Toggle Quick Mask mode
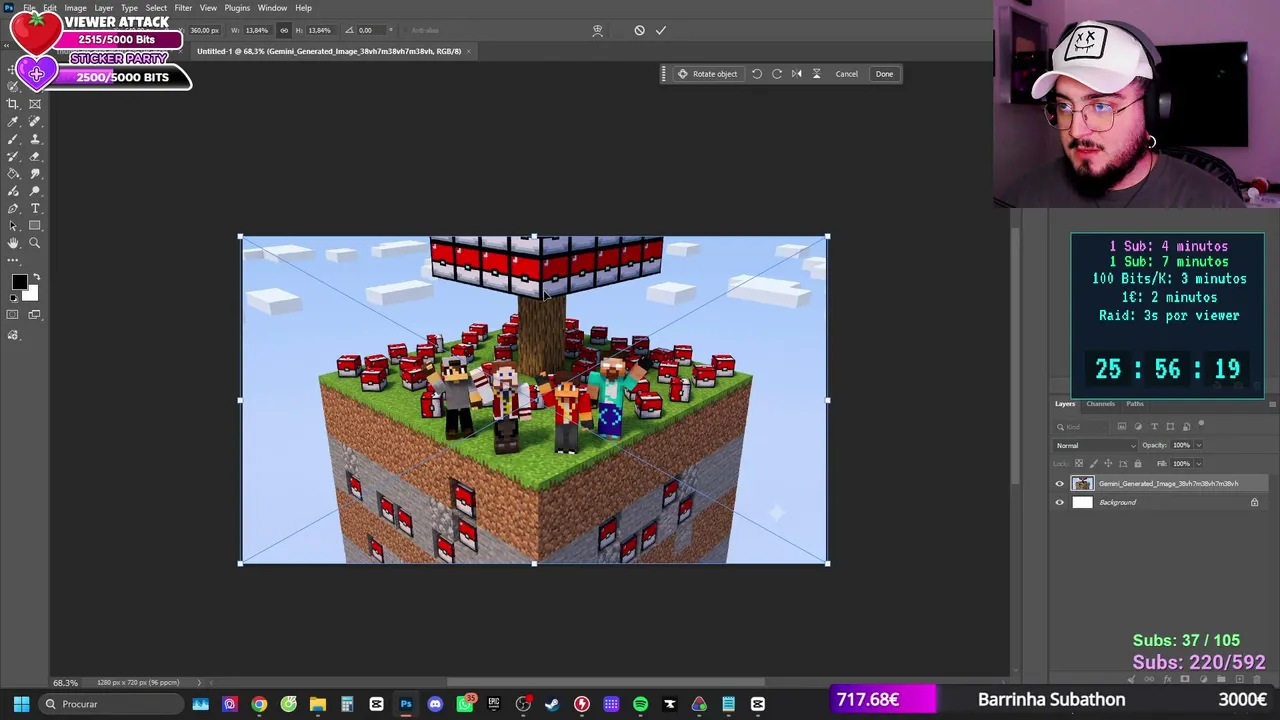This screenshot has width=1280, height=720. 13,315
